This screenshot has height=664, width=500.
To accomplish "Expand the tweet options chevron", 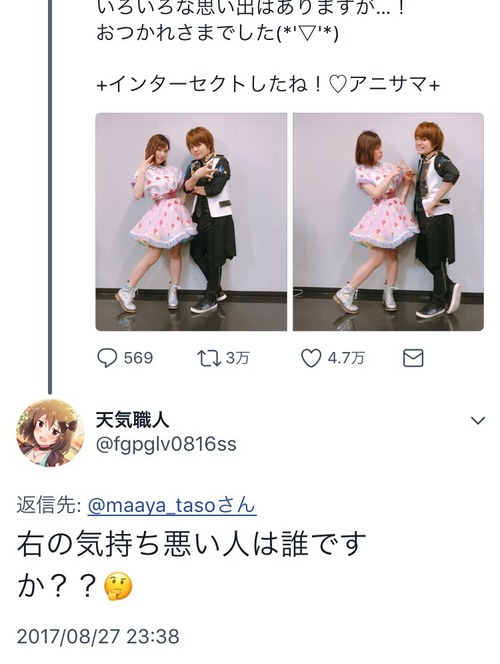I will [x=478, y=421].
